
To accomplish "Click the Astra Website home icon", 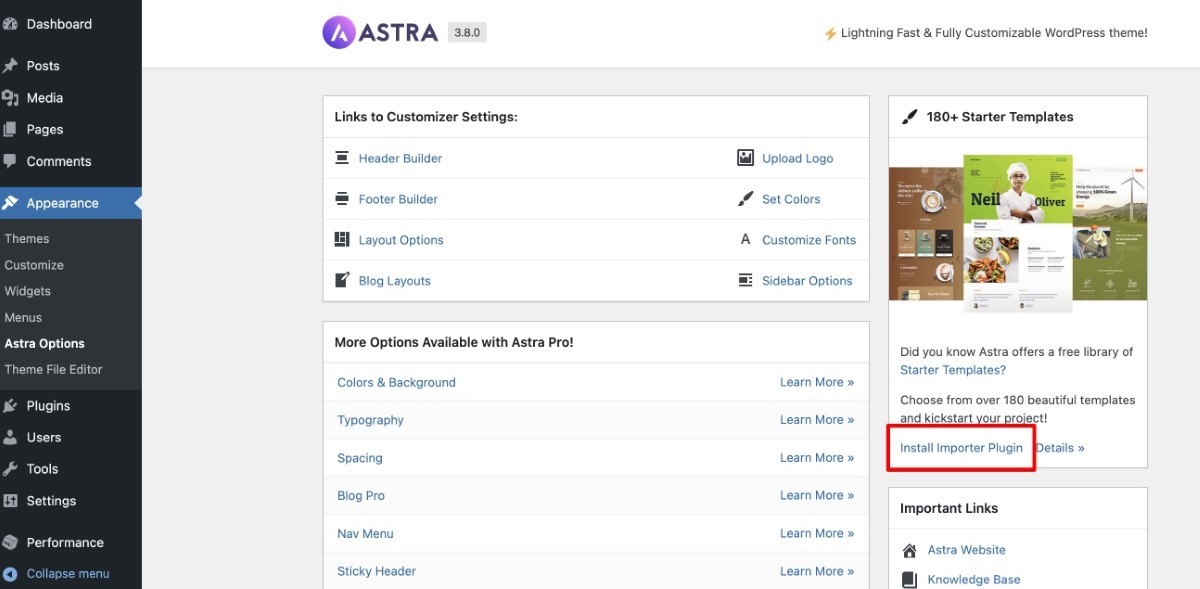I will click(909, 551).
